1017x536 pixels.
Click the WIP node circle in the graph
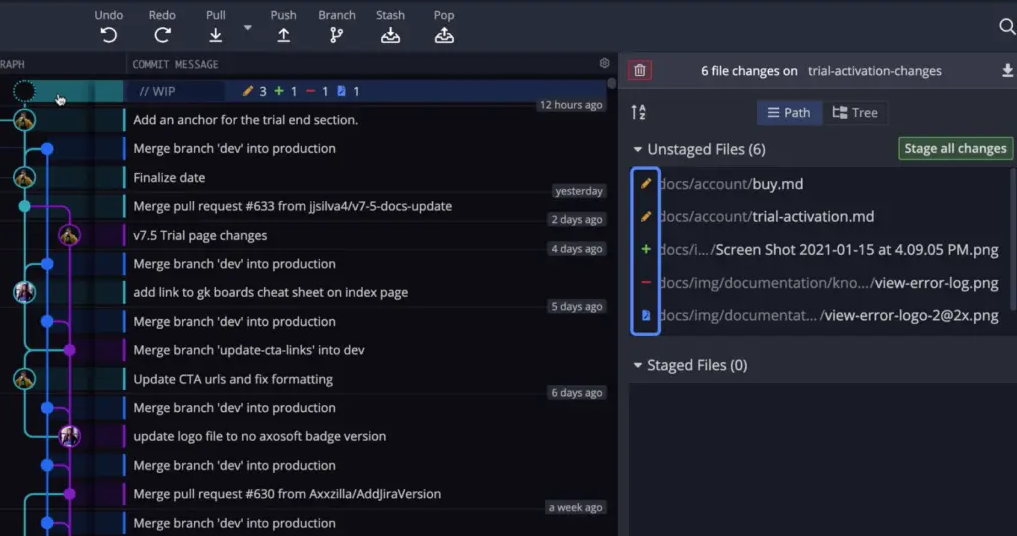coord(25,91)
